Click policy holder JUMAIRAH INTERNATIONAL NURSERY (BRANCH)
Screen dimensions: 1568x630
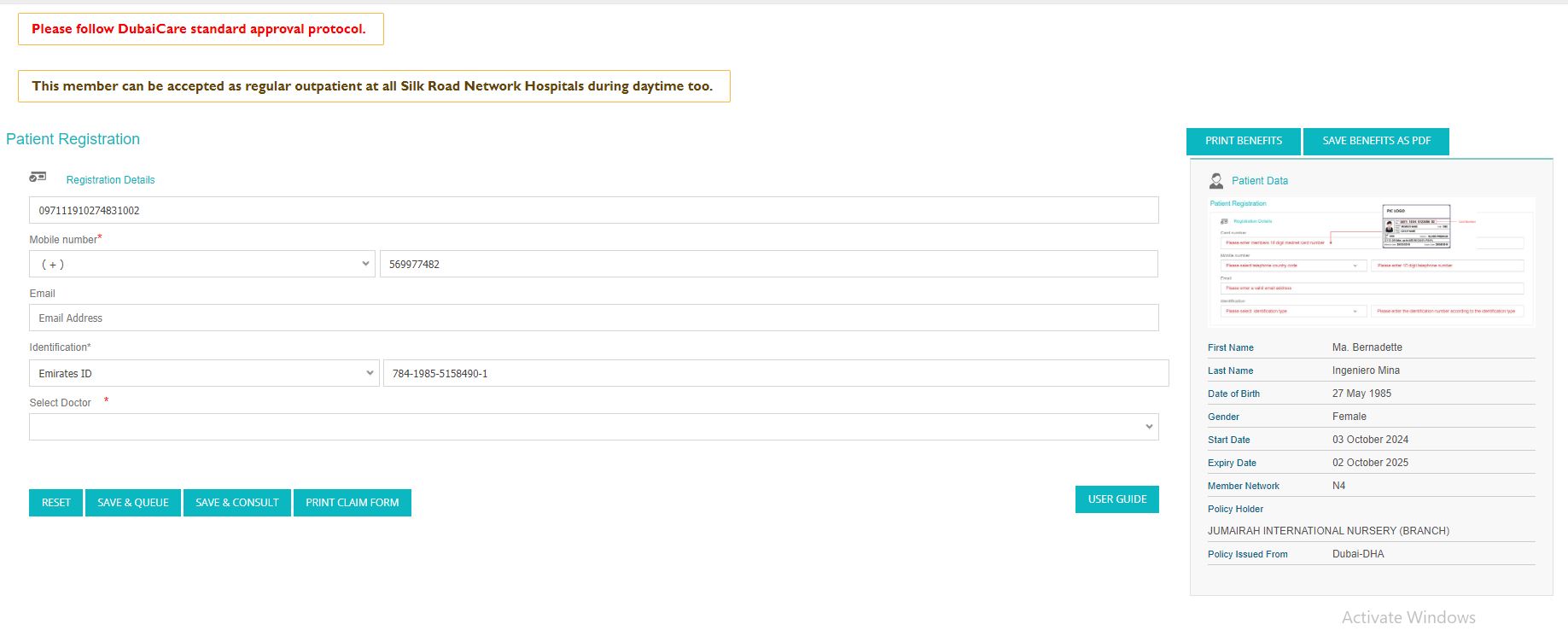point(1328,531)
